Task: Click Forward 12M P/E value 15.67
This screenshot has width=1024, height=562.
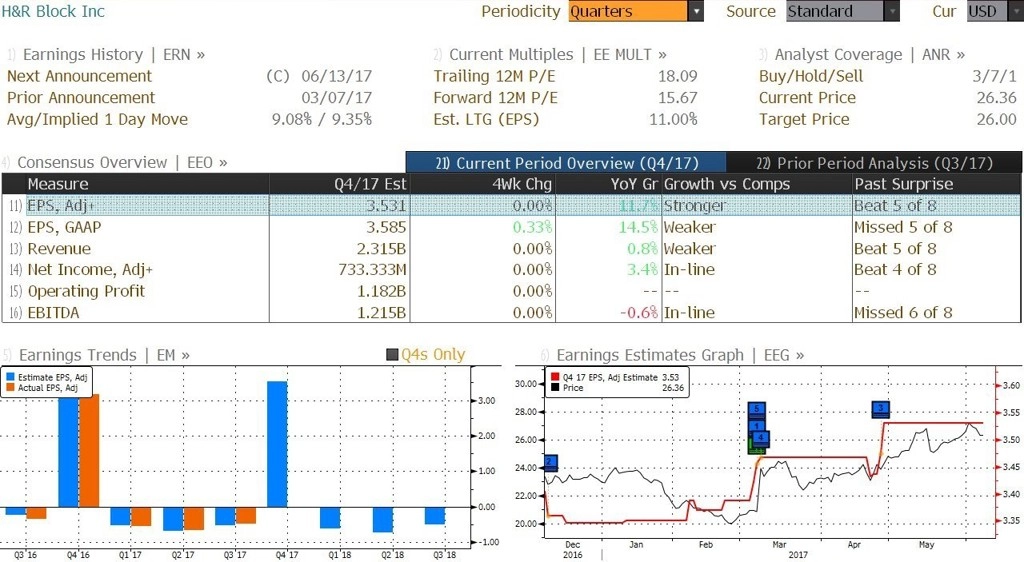Action: pos(677,98)
